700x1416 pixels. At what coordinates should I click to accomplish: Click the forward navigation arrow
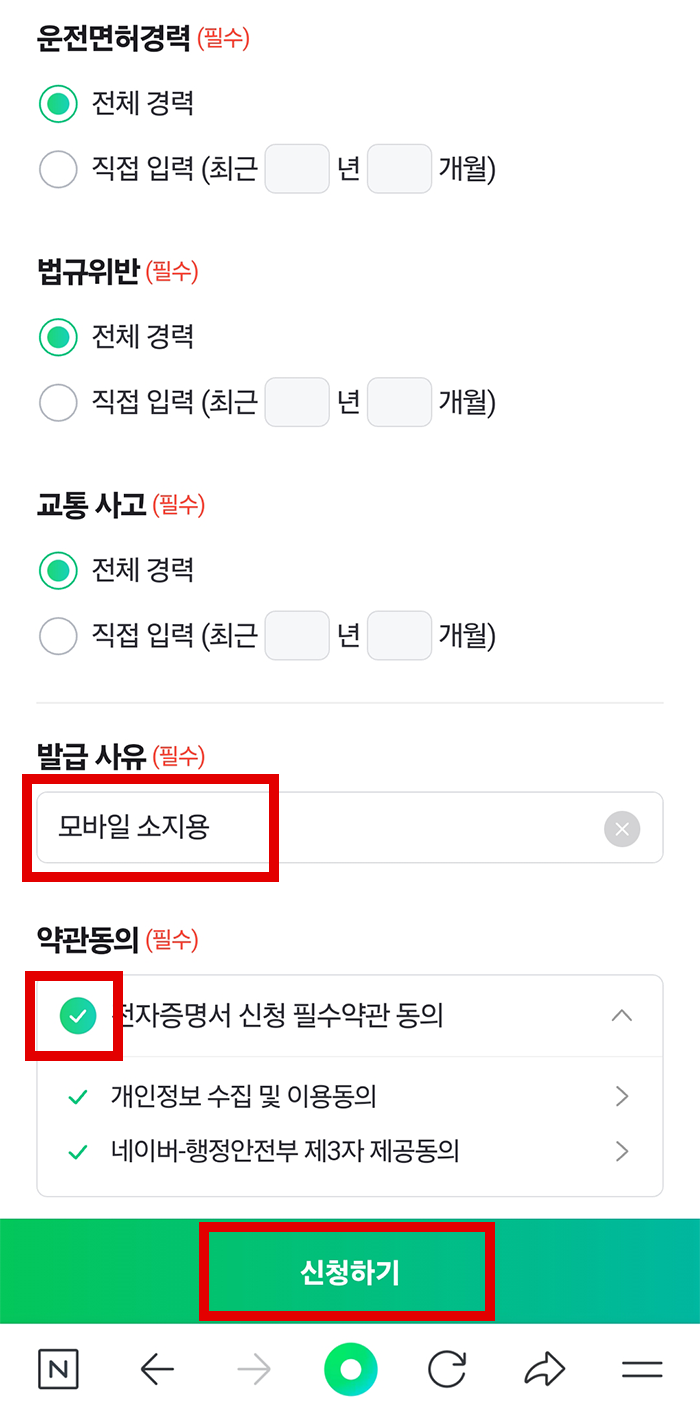(x=254, y=1369)
